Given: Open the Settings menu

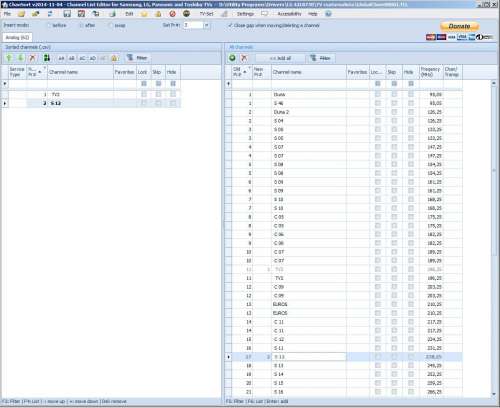Looking at the screenshot, I should click(x=245, y=14).
